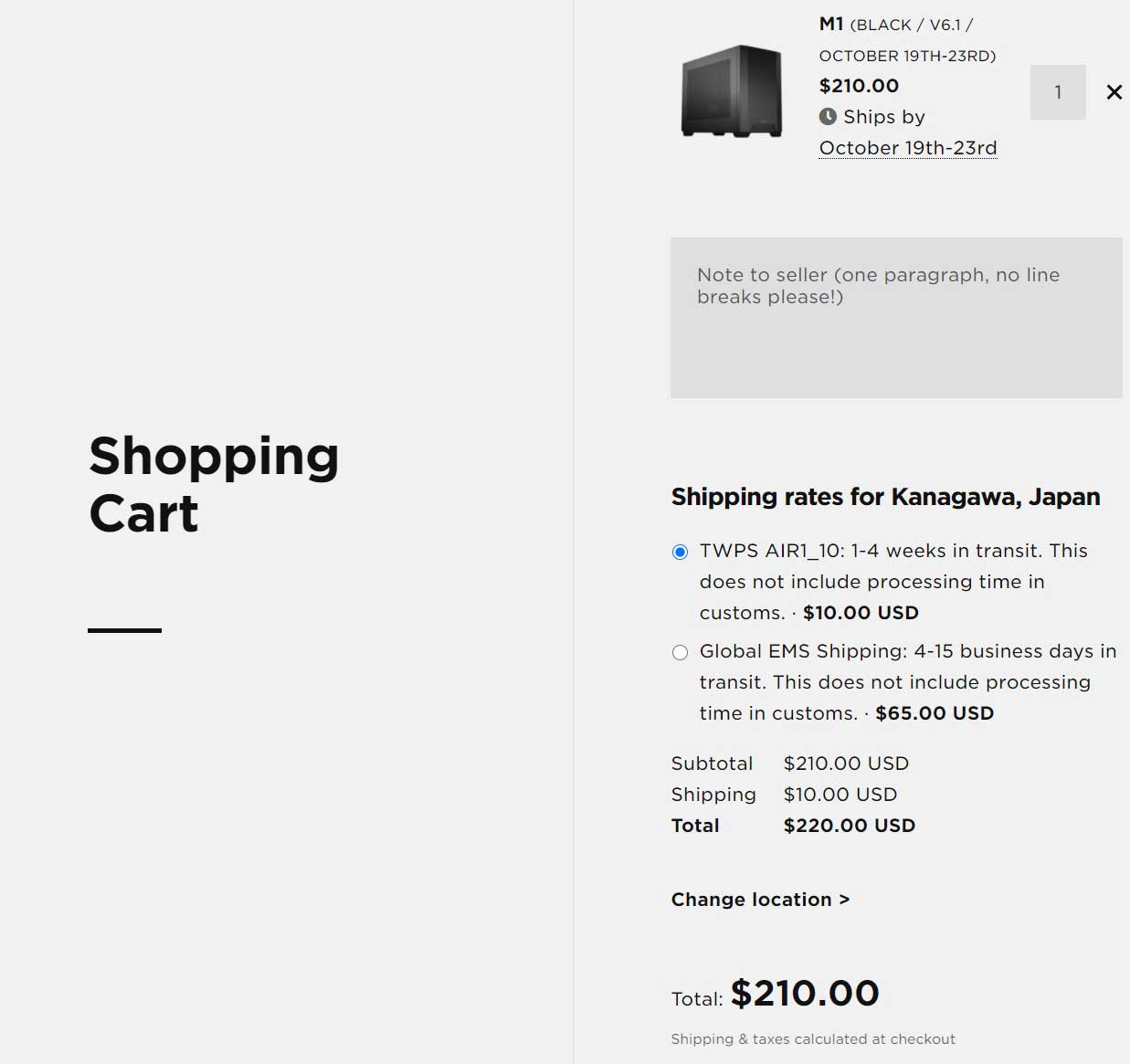Click the Shopping Cart page heading
1130x1064 pixels.
(214, 484)
